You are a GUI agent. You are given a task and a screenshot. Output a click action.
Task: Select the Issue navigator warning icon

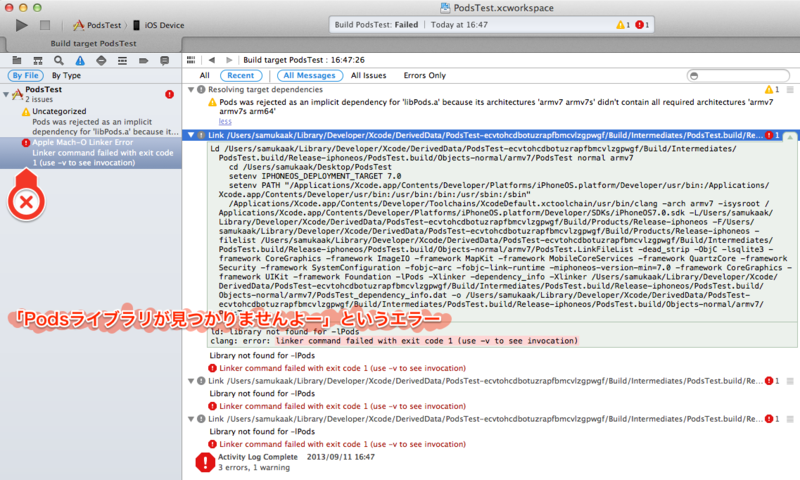80,61
